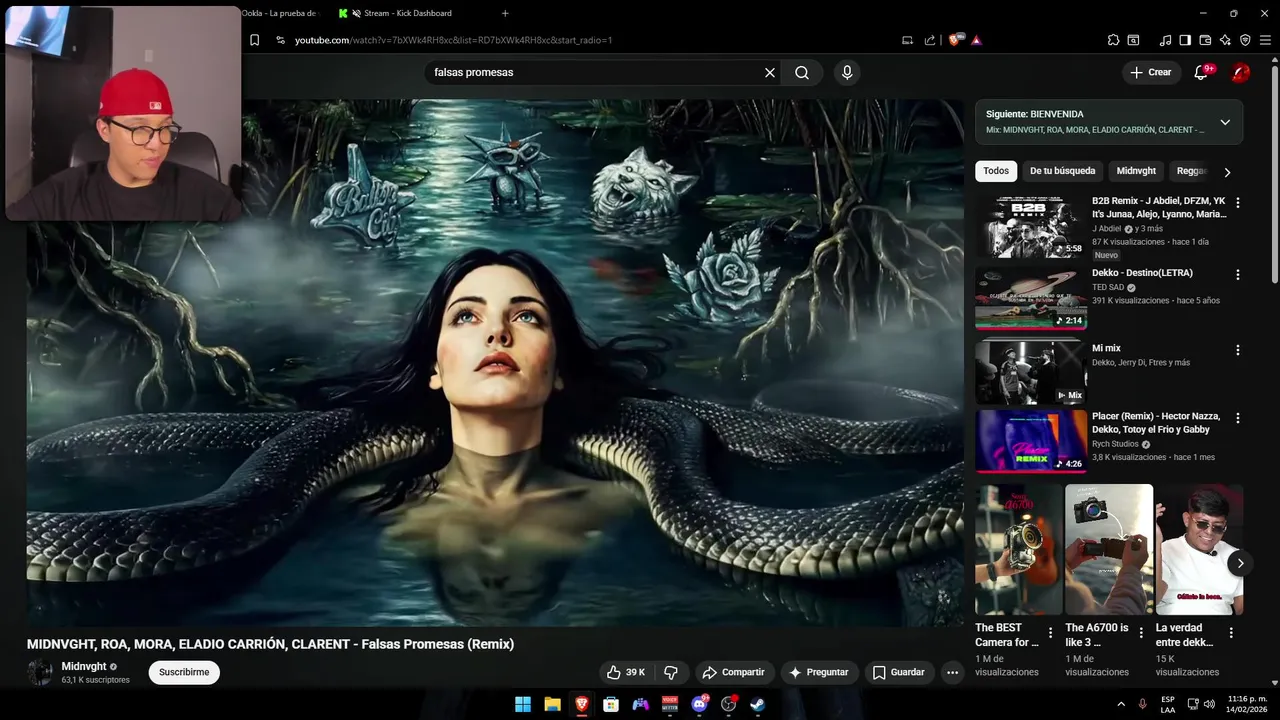The width and height of the screenshot is (1280, 720).
Task: Click the Compartir share button
Action: pyautogui.click(x=733, y=672)
